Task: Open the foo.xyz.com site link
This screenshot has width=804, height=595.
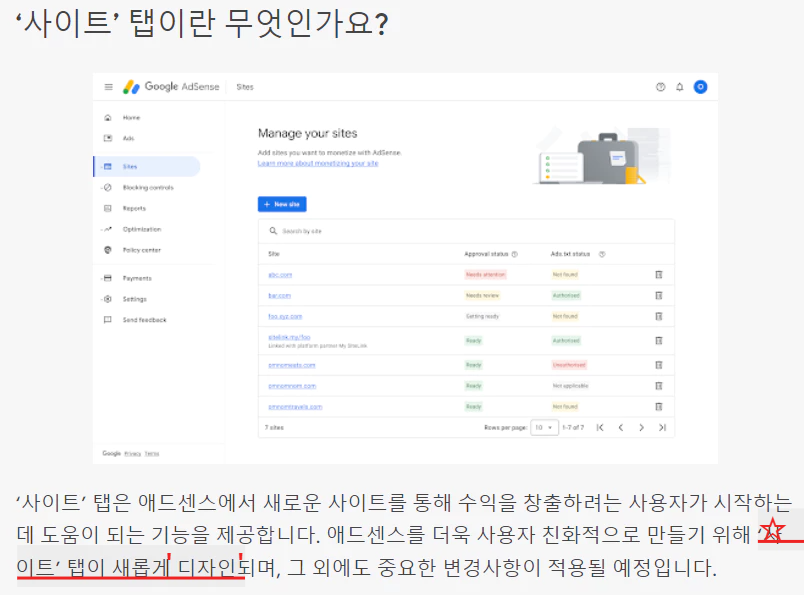Action: [285, 316]
